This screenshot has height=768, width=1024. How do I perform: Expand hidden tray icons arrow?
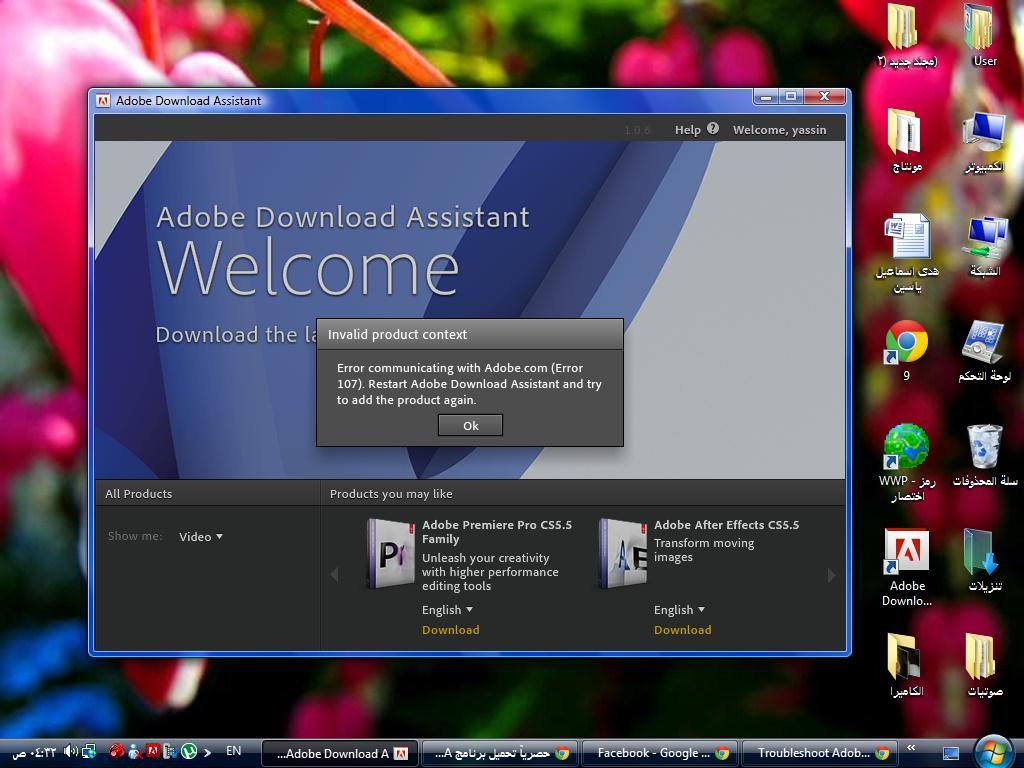tap(208, 753)
